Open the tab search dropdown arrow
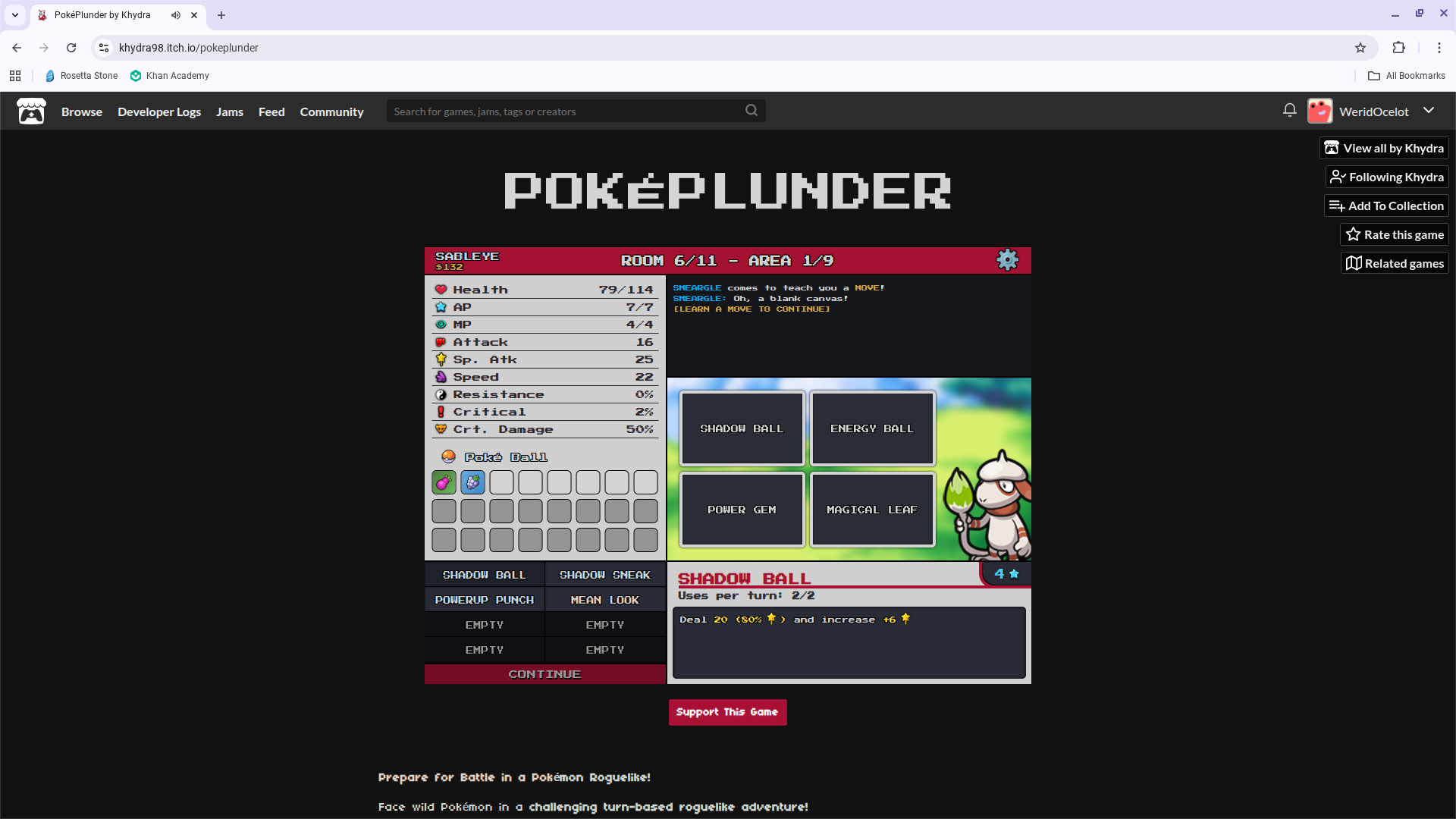1456x819 pixels. pyautogui.click(x=14, y=15)
